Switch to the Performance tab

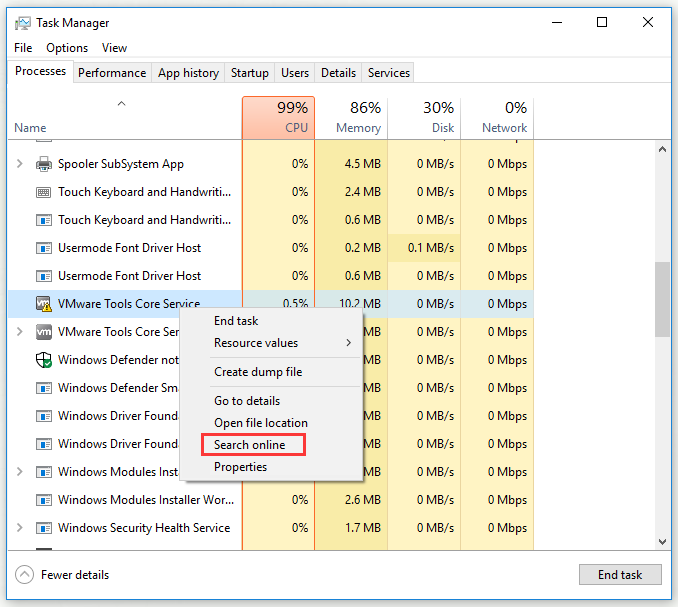click(112, 73)
